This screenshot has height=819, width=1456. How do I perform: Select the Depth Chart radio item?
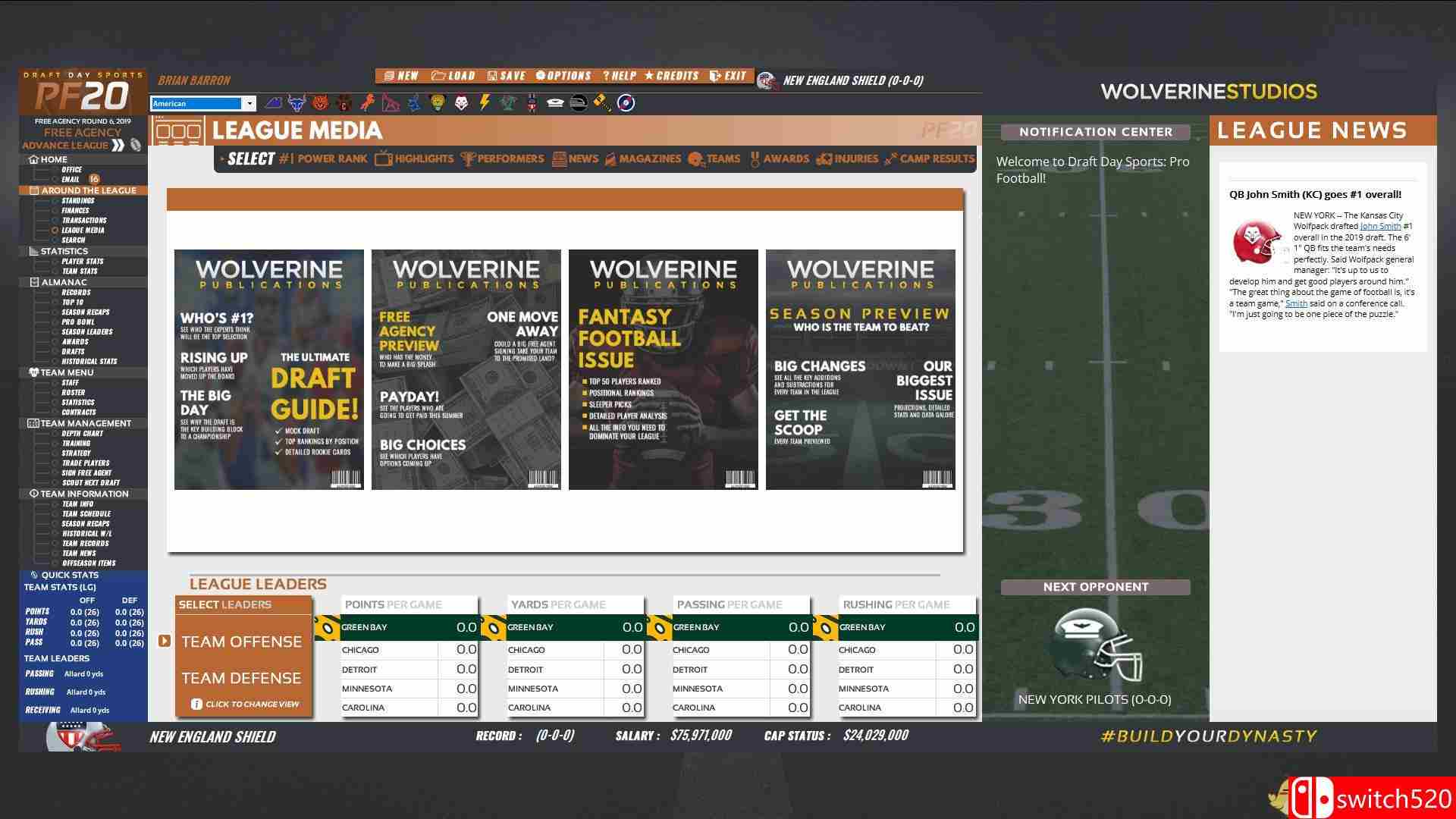point(55,434)
